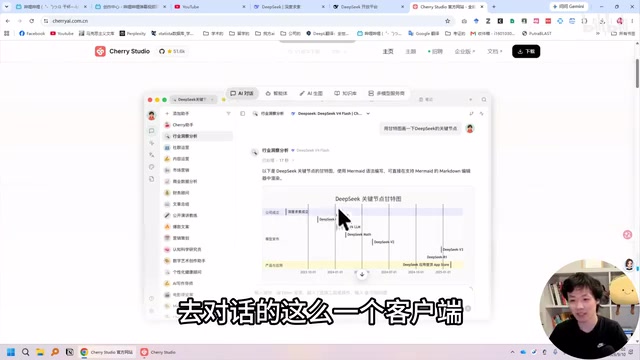Click the Gemini button in the Chrome title bar
640x360 pixels.
pos(569,7)
